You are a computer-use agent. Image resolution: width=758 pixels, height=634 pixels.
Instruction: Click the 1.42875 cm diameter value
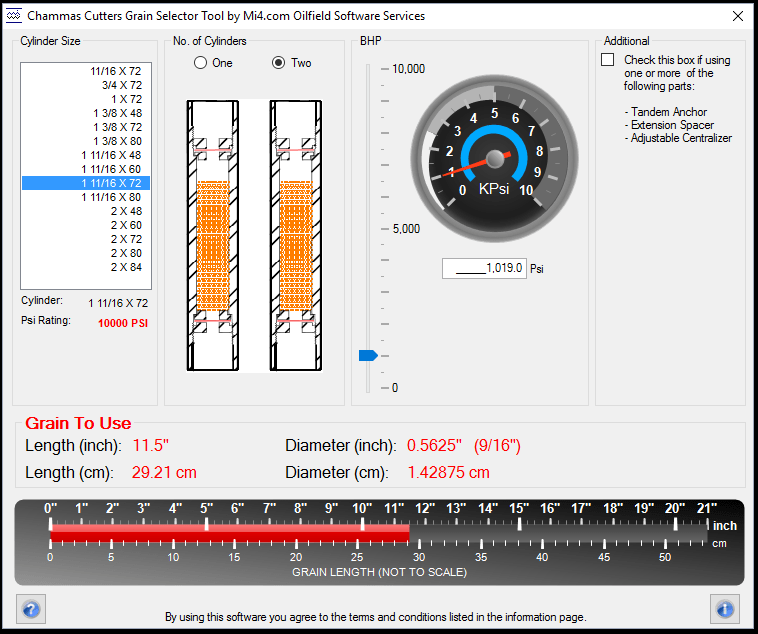click(x=449, y=472)
